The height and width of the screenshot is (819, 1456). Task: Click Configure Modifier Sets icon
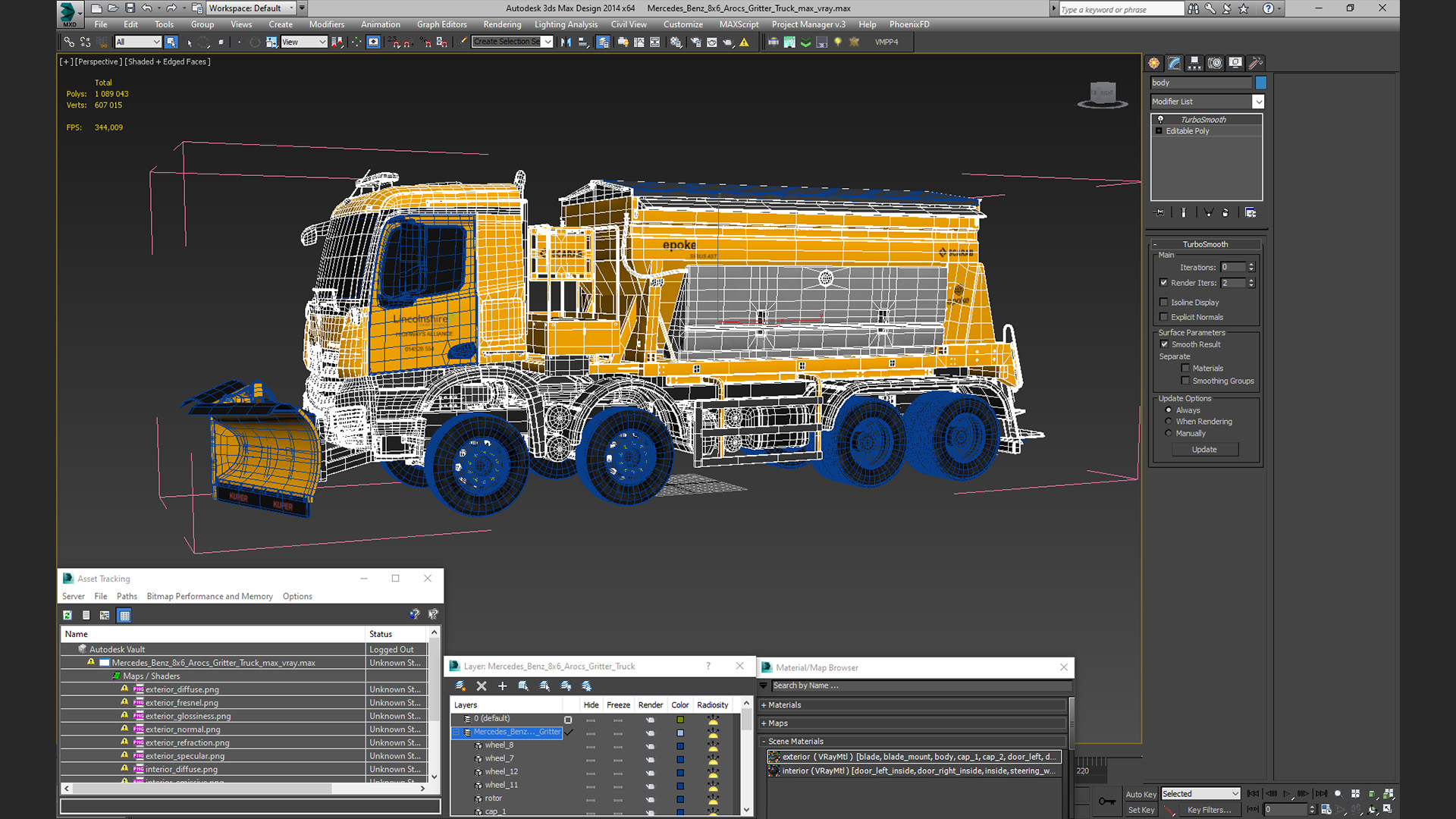(1250, 213)
